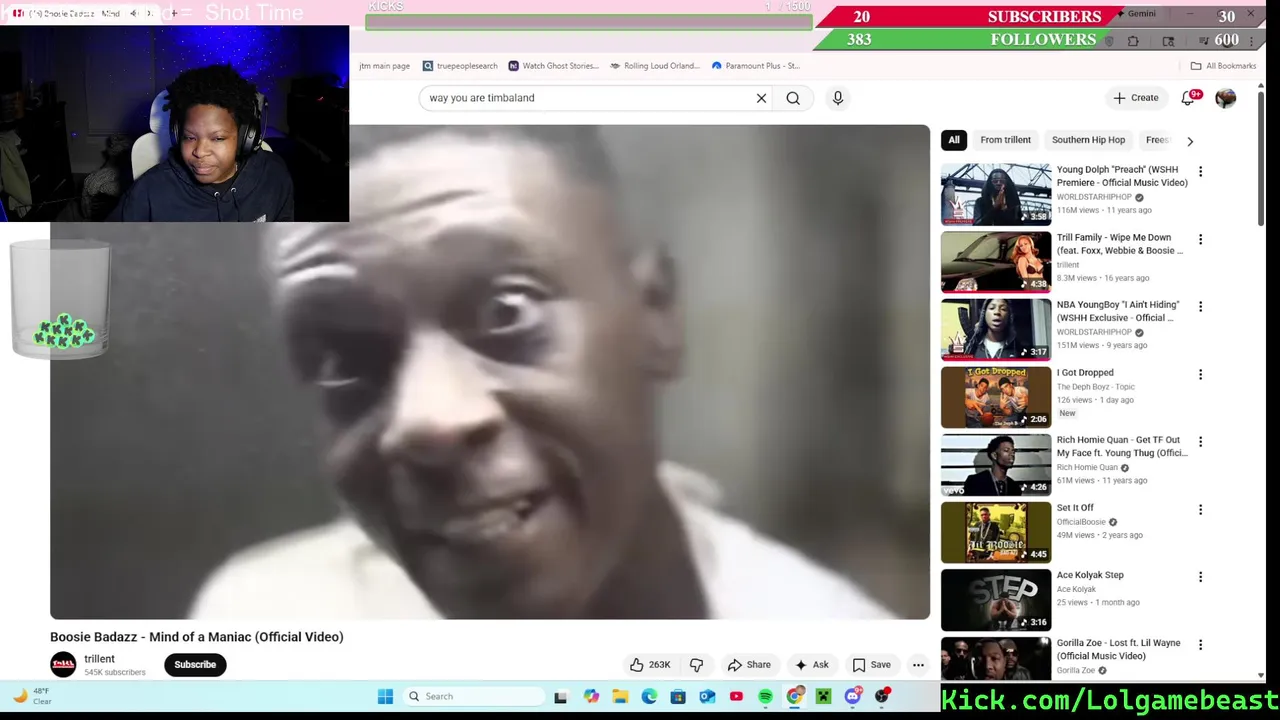
Task: Open OBS Studio from the taskbar
Action: [882, 696]
